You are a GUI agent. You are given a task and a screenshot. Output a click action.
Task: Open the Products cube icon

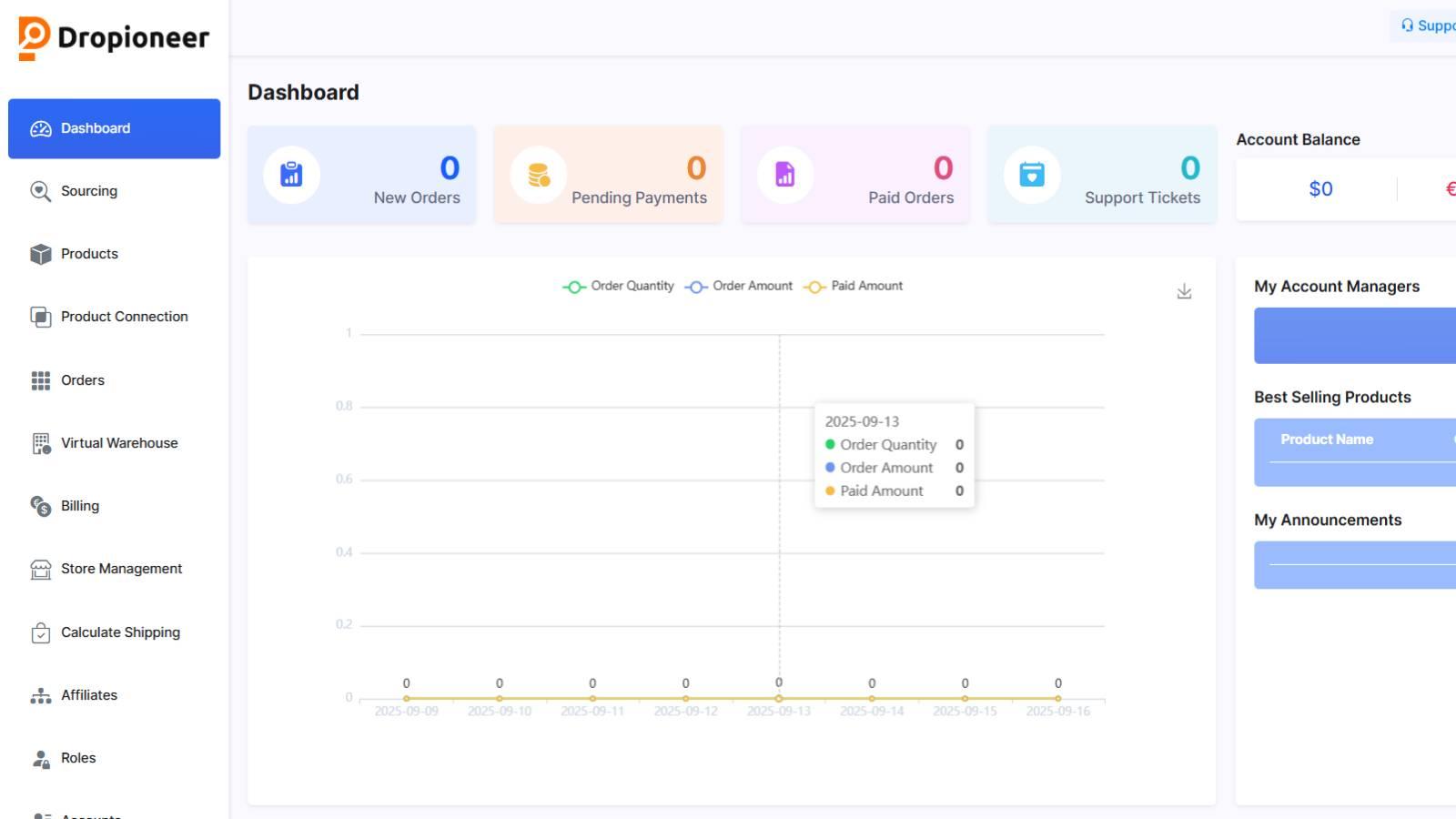[x=40, y=254]
